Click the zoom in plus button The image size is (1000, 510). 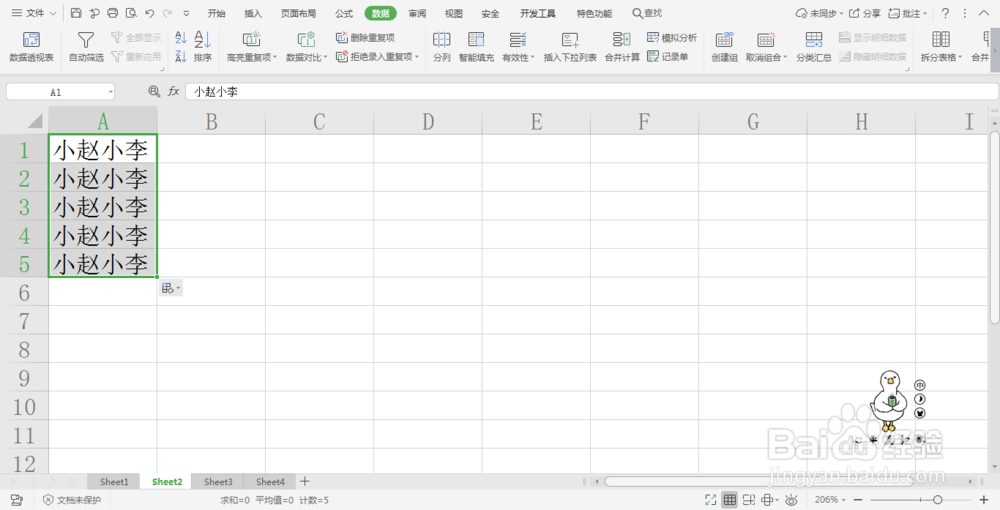tap(984, 500)
